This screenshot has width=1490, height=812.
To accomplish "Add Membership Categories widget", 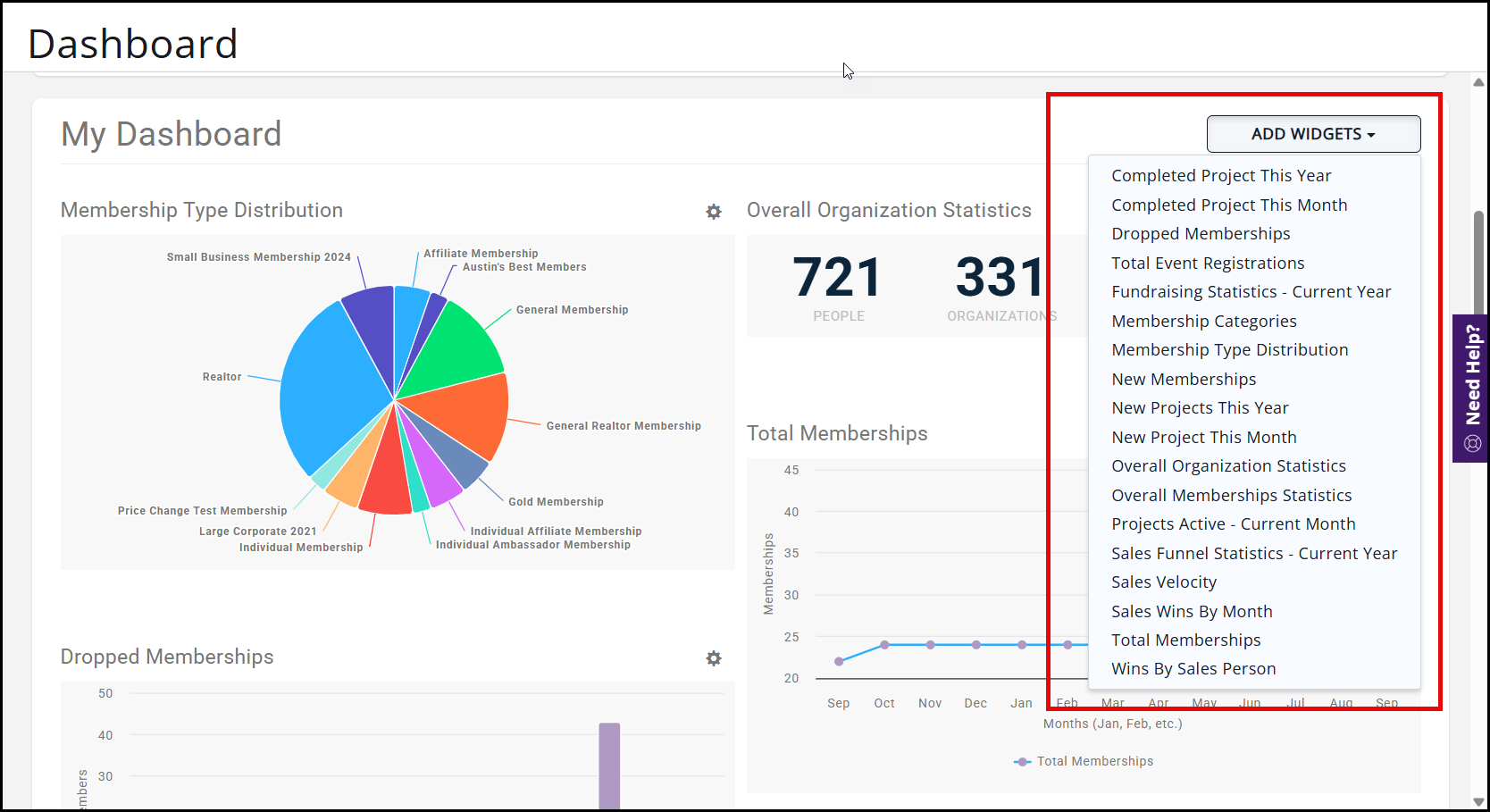I will pyautogui.click(x=1203, y=322).
